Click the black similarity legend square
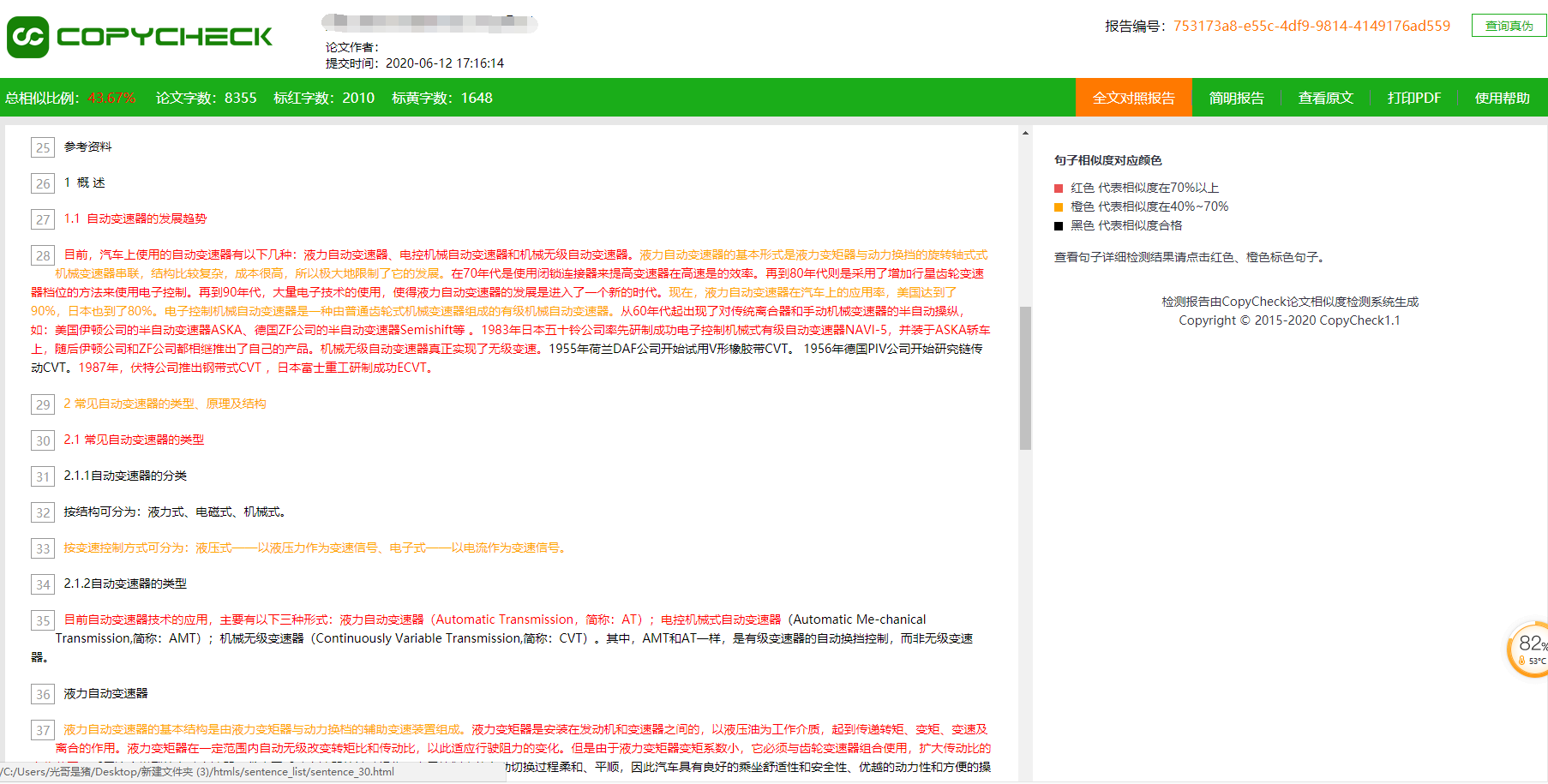Image resolution: width=1548 pixels, height=784 pixels. [1059, 226]
